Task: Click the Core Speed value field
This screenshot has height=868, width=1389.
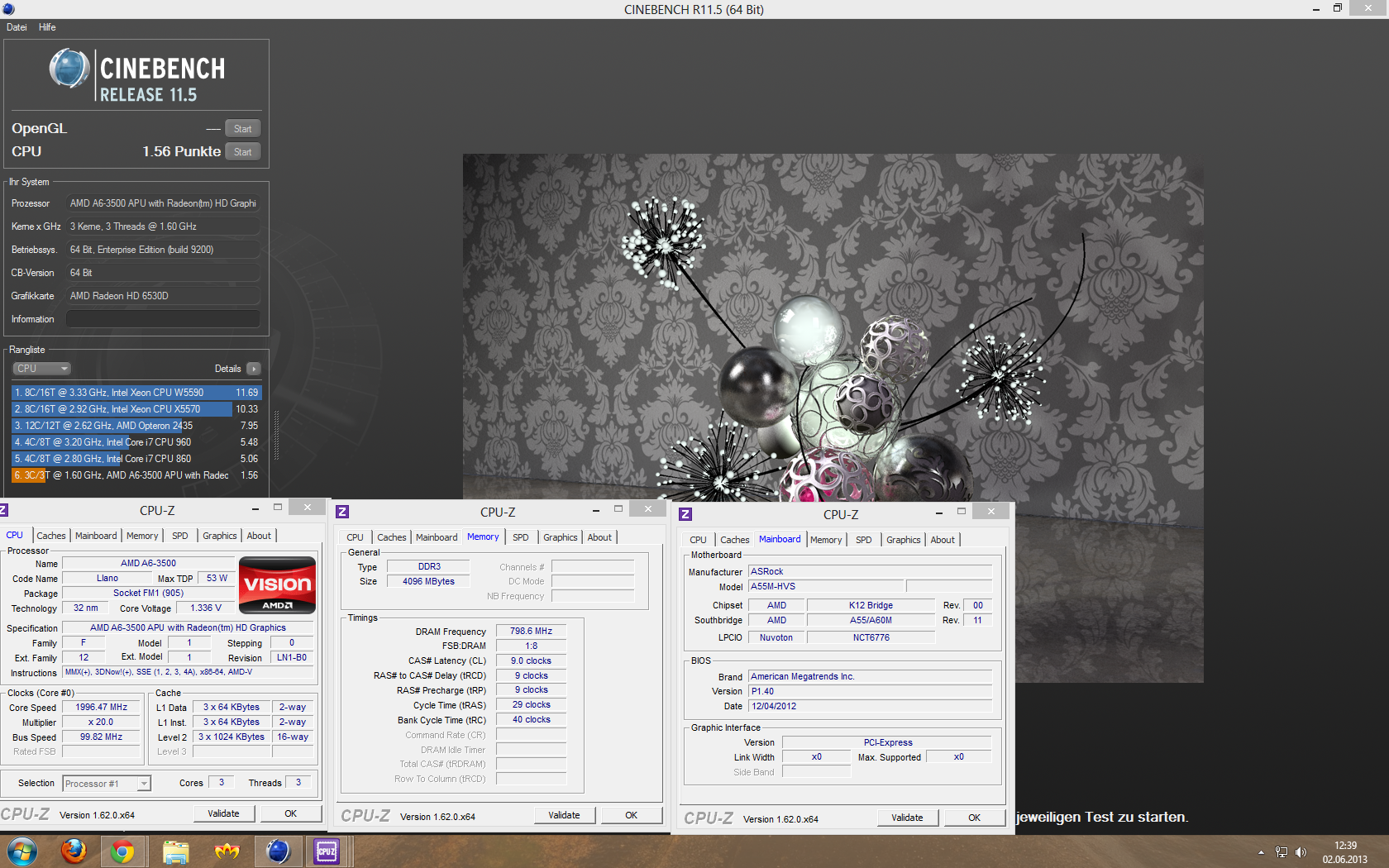Action: (101, 708)
